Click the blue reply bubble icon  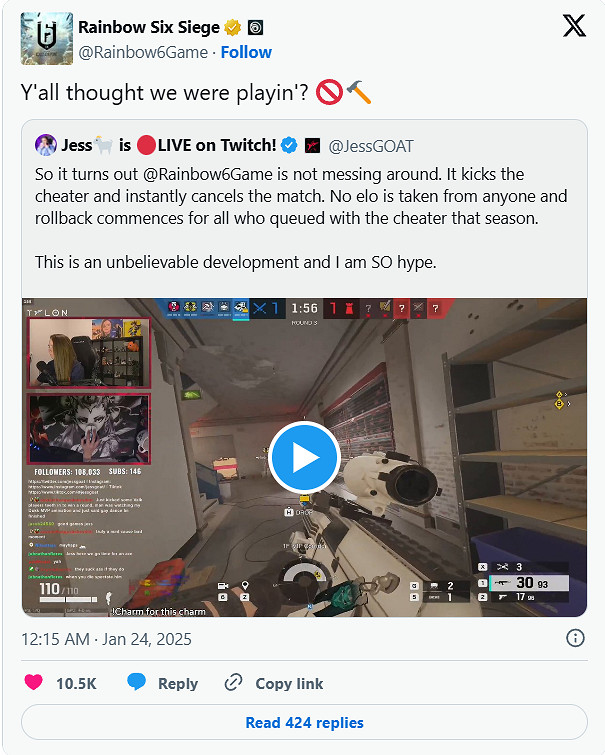(136, 682)
